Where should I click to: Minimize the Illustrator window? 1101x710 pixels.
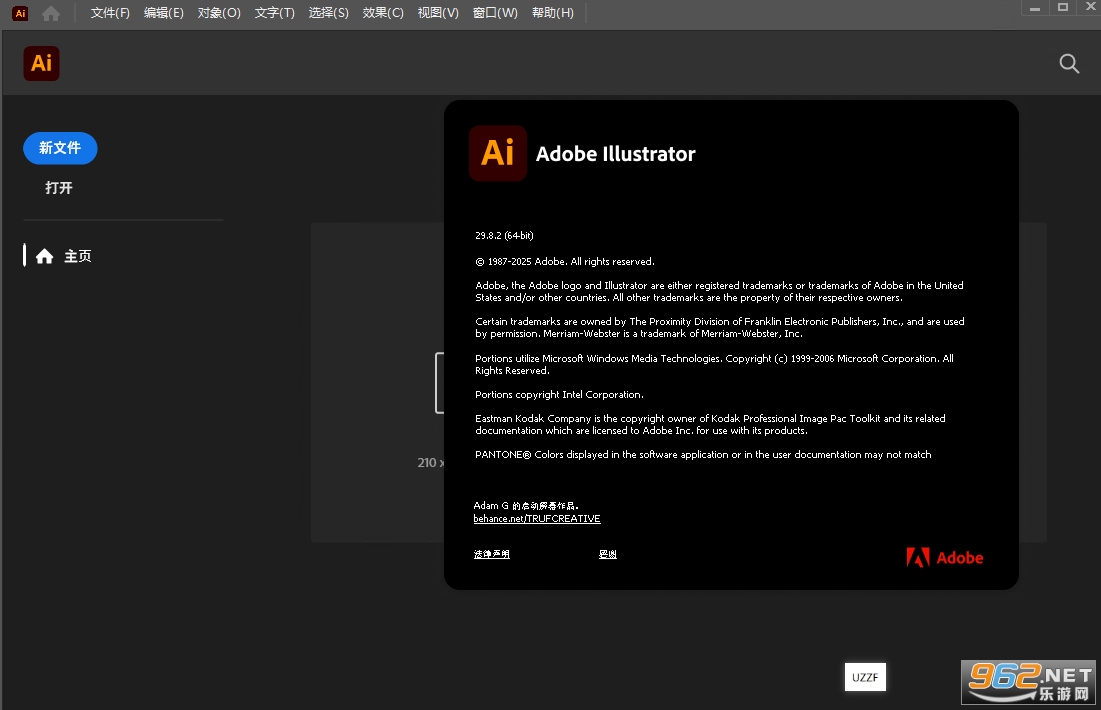coord(1034,8)
